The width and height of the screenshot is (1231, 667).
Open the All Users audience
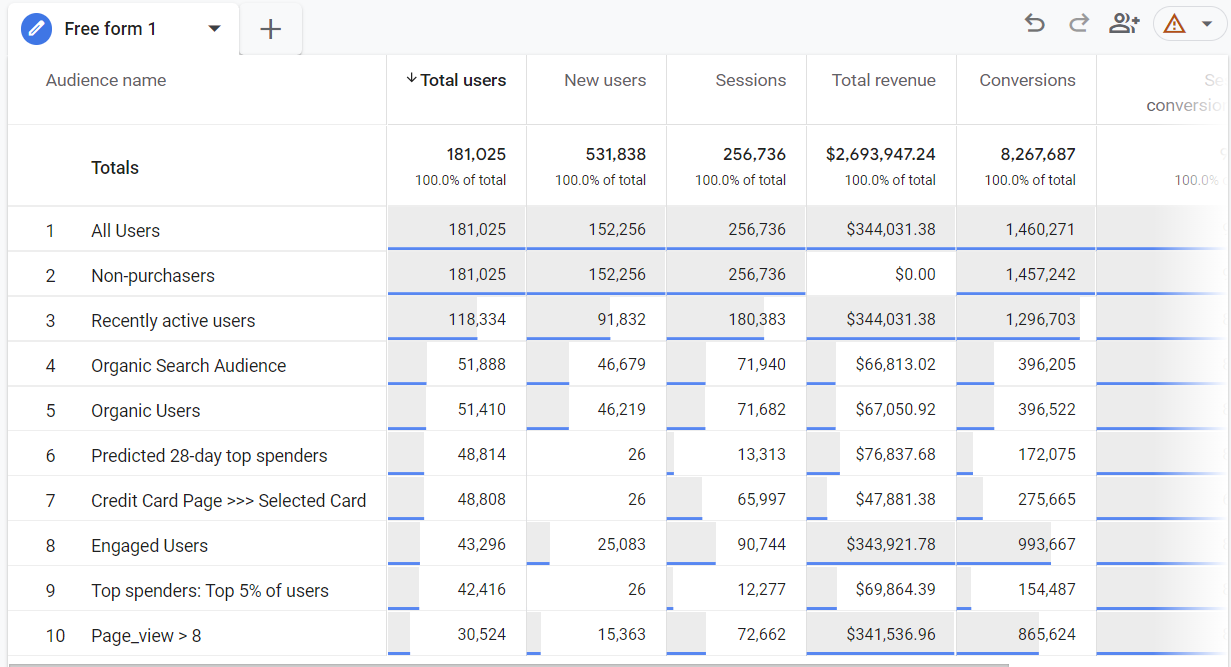[x=125, y=230]
